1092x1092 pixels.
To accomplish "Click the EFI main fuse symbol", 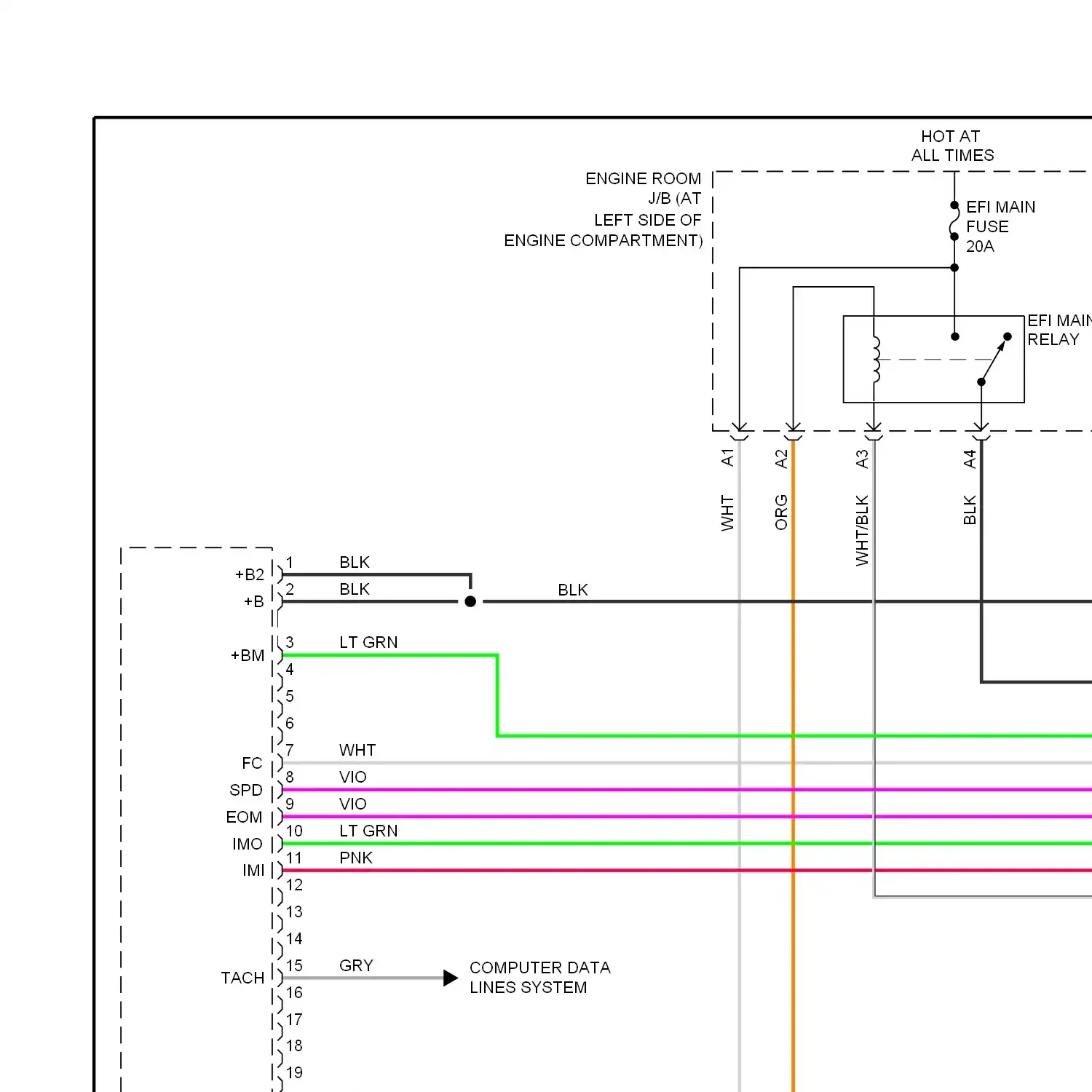I will [954, 221].
